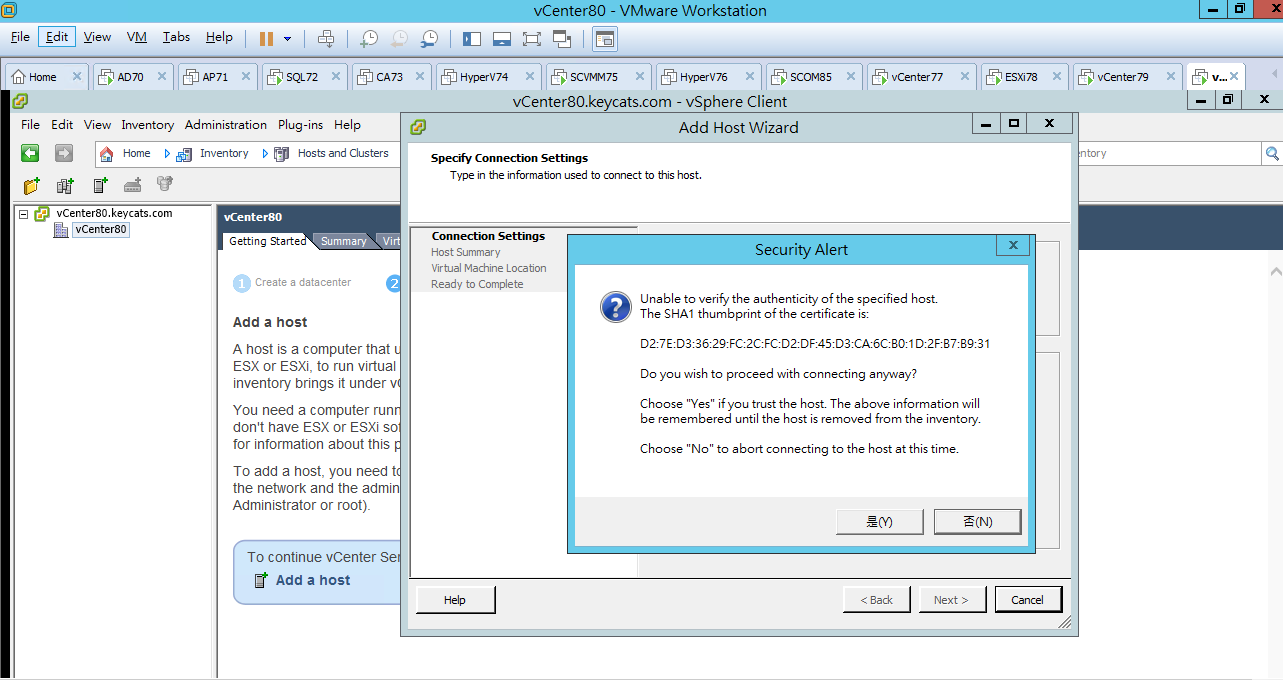Viewport: 1283px width, 680px height.
Task: Toggle the thumbnail bar view icon
Action: pyautogui.click(x=502, y=38)
